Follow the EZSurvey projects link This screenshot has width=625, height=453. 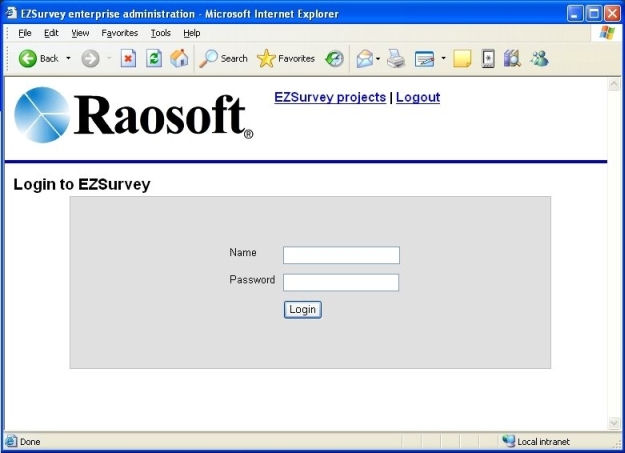coord(329,98)
